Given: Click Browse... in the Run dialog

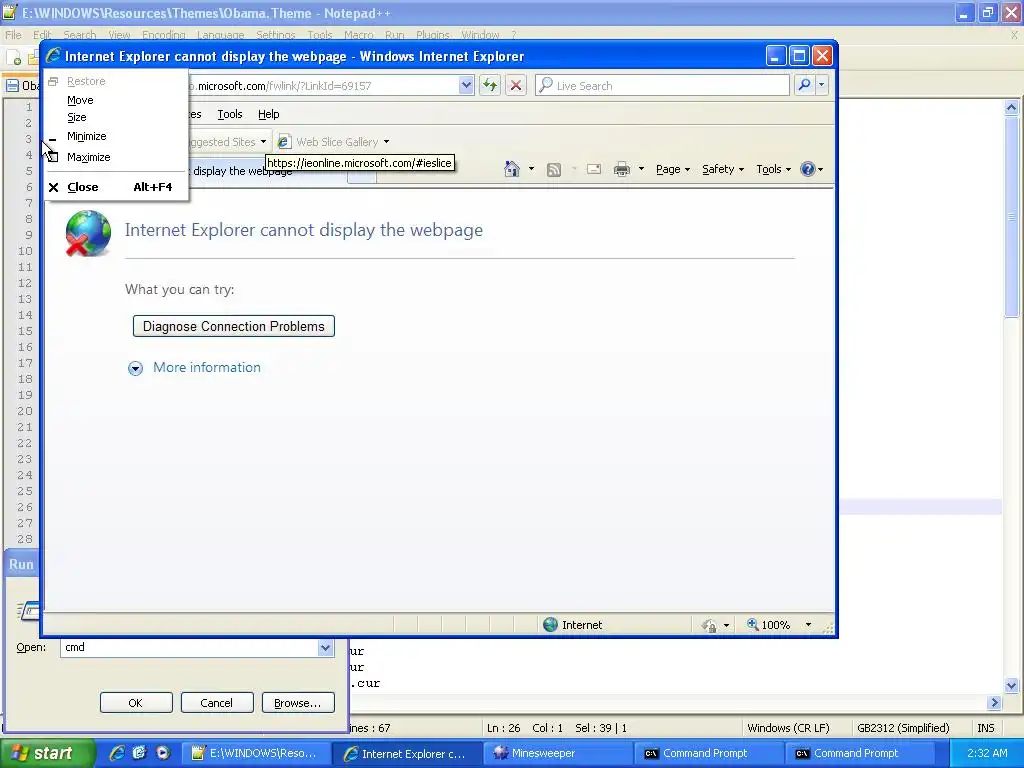Looking at the screenshot, I should pyautogui.click(x=298, y=703).
